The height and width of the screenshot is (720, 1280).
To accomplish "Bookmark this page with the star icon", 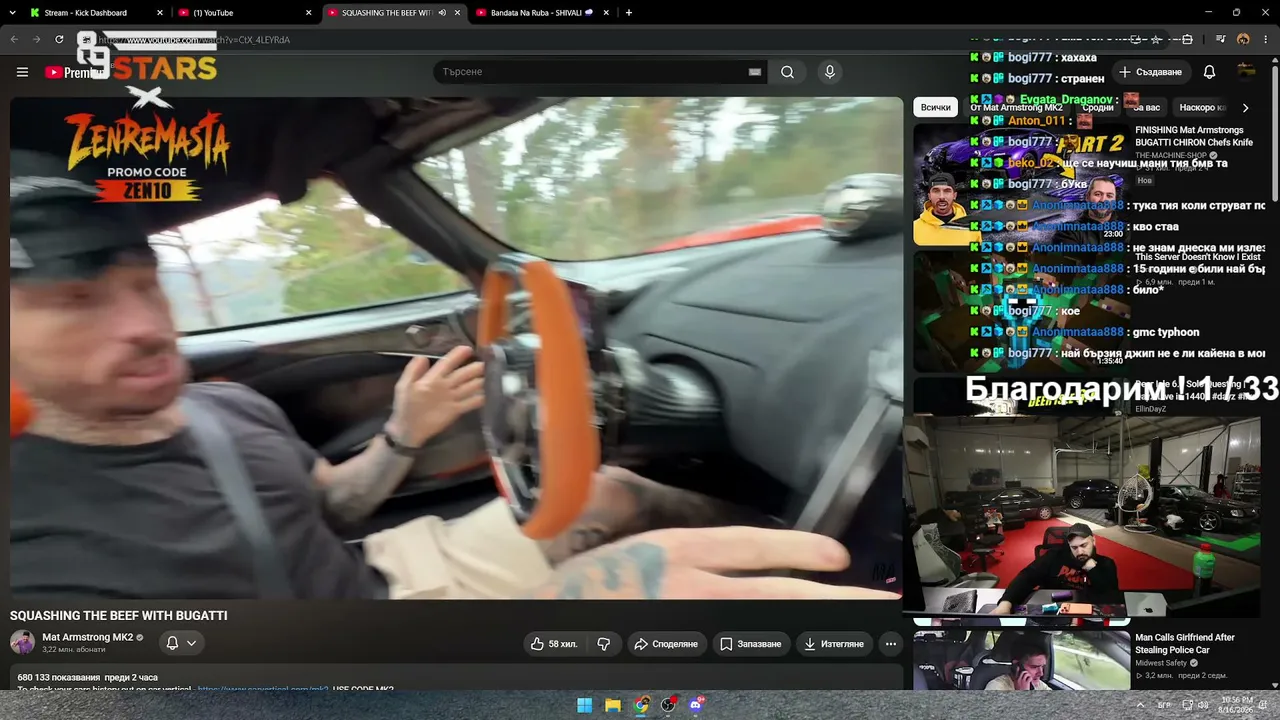I will pos(1156,40).
